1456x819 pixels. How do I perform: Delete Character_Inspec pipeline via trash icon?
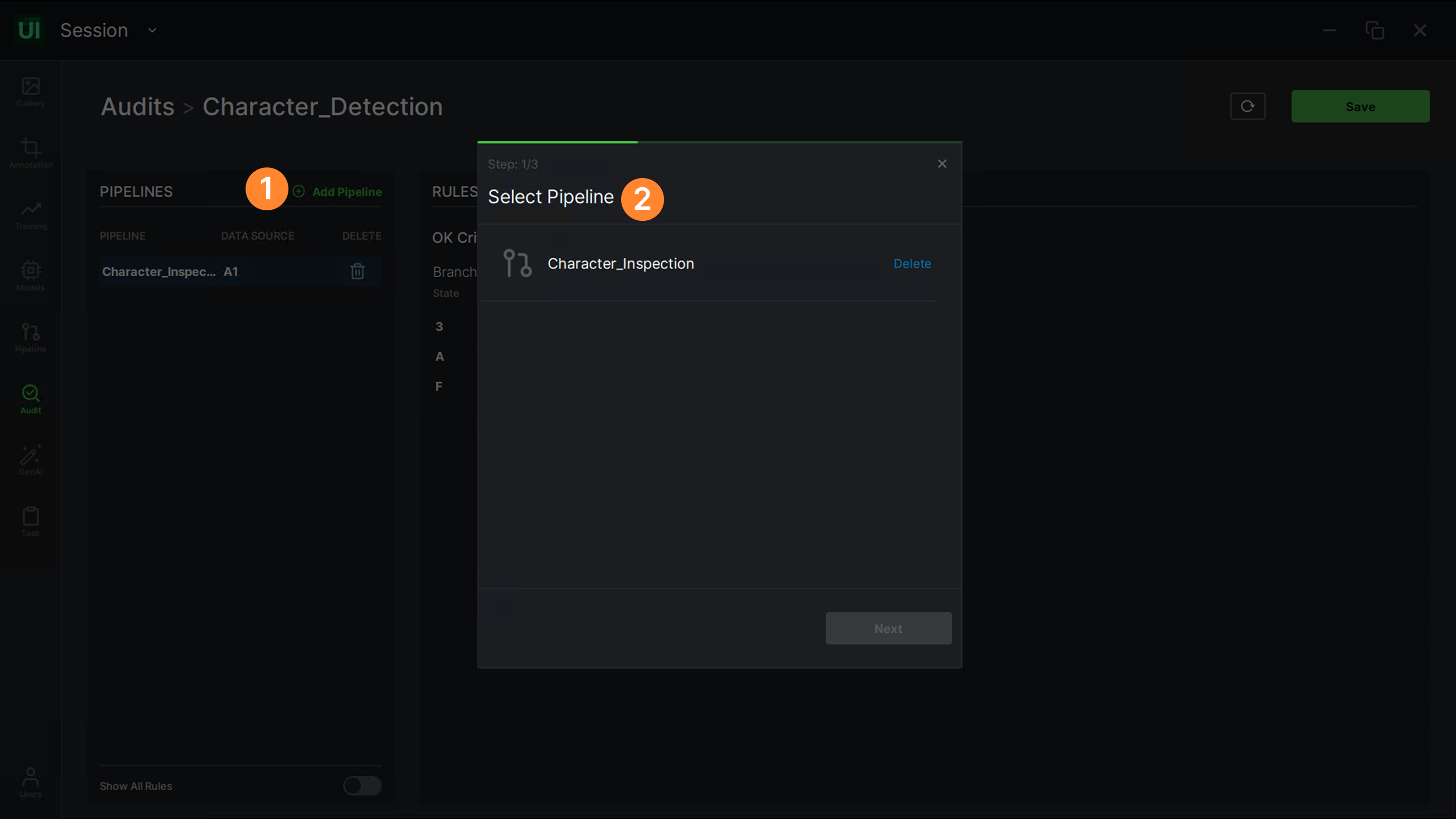point(357,272)
